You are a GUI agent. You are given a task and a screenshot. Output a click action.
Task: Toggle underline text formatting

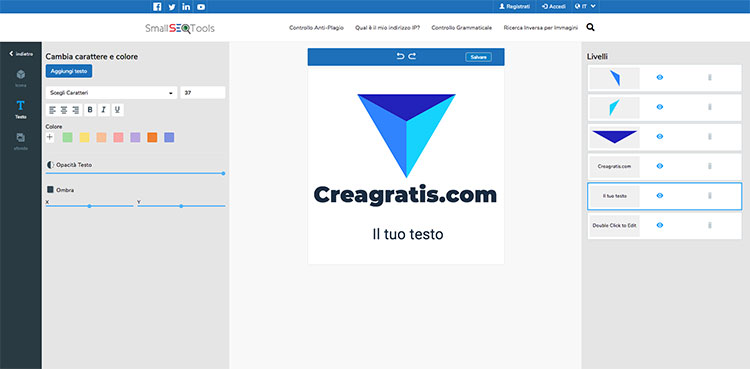click(118, 110)
